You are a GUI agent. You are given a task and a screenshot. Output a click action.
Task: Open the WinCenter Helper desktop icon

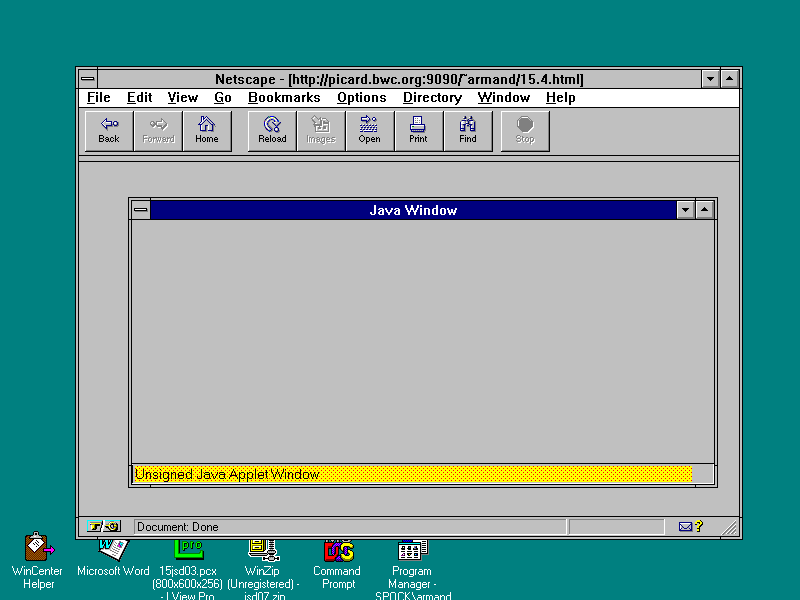[38, 548]
